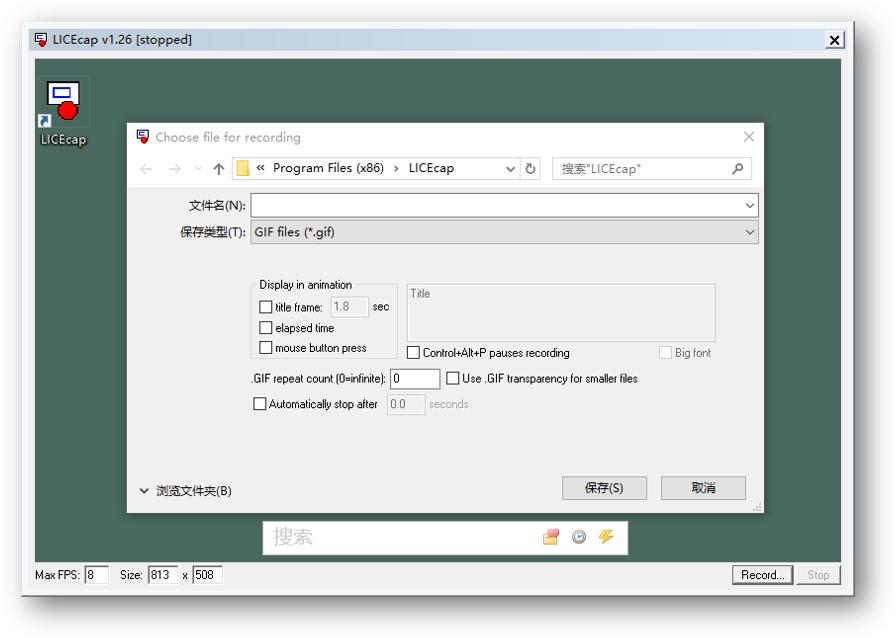Select LICEcap breadcrumb in path
896x638 pixels.
431,168
